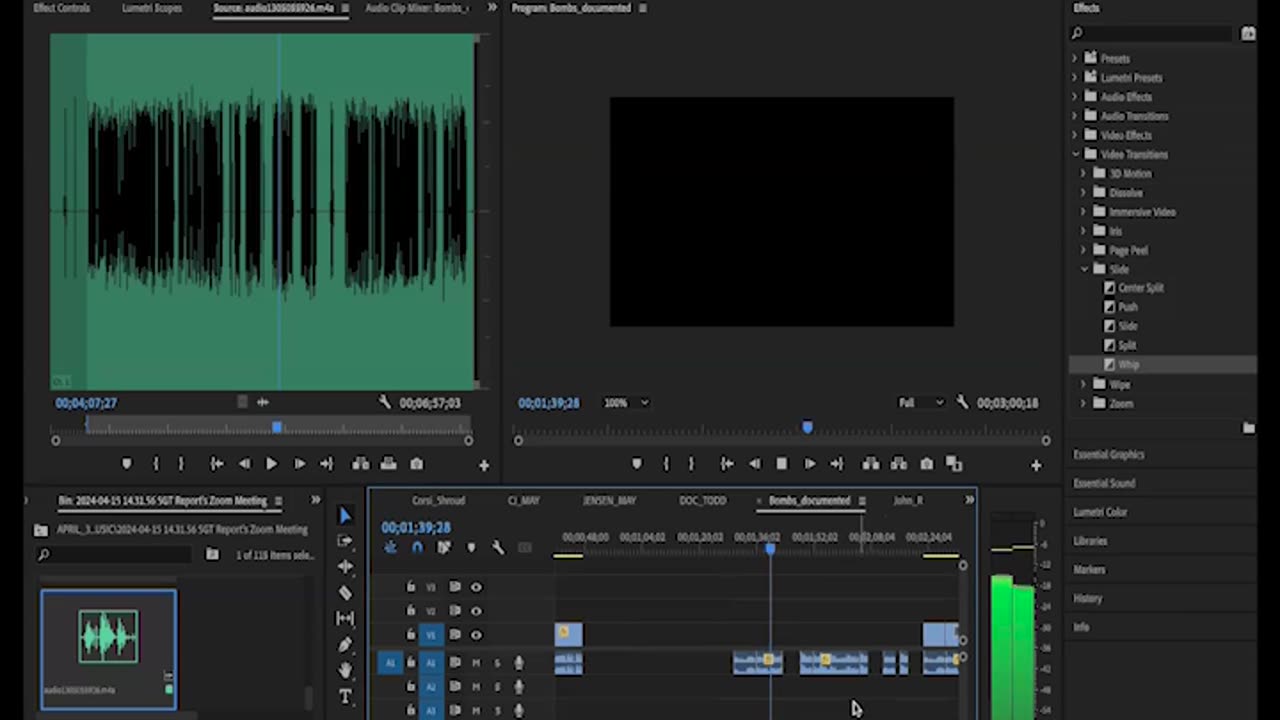1280x720 pixels.
Task: Go to Out point in Source monitor
Action: point(326,464)
